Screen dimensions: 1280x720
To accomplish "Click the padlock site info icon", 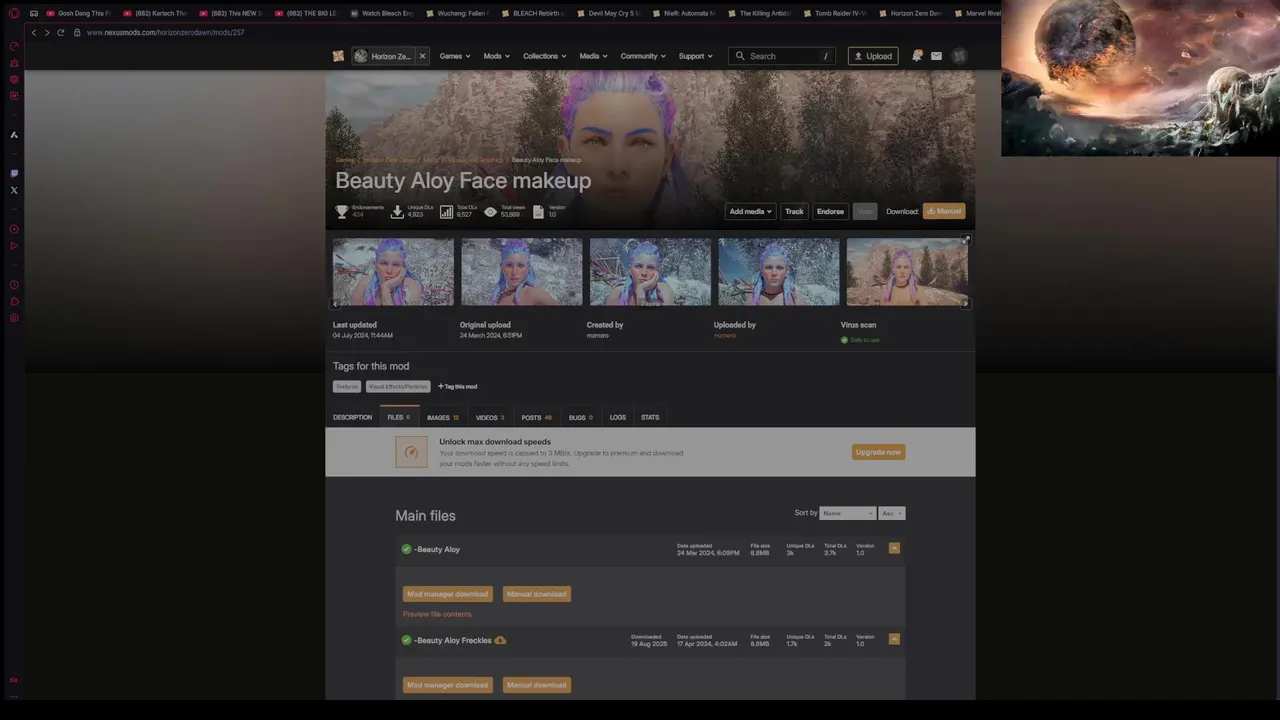I will point(77,32).
